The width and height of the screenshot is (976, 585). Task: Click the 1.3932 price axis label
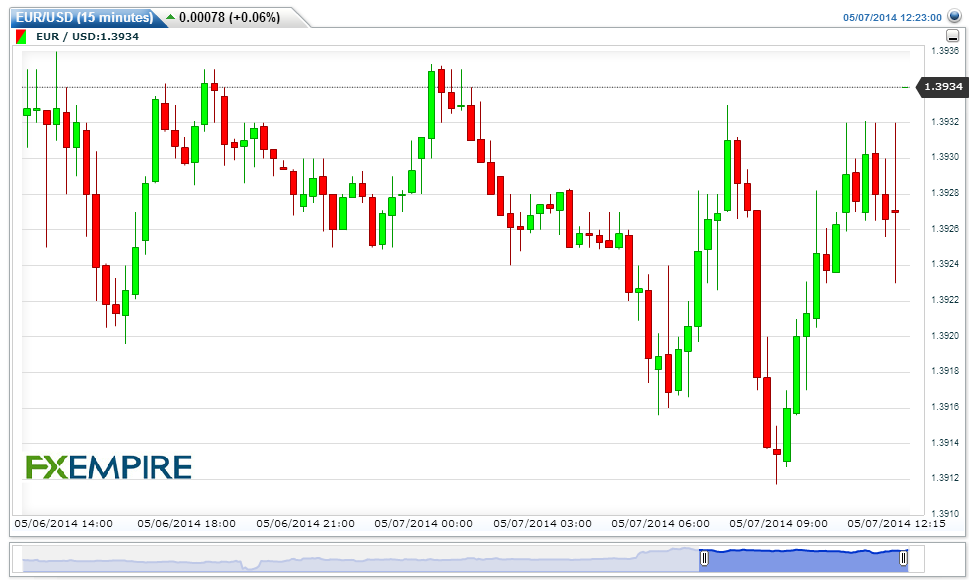945,121
